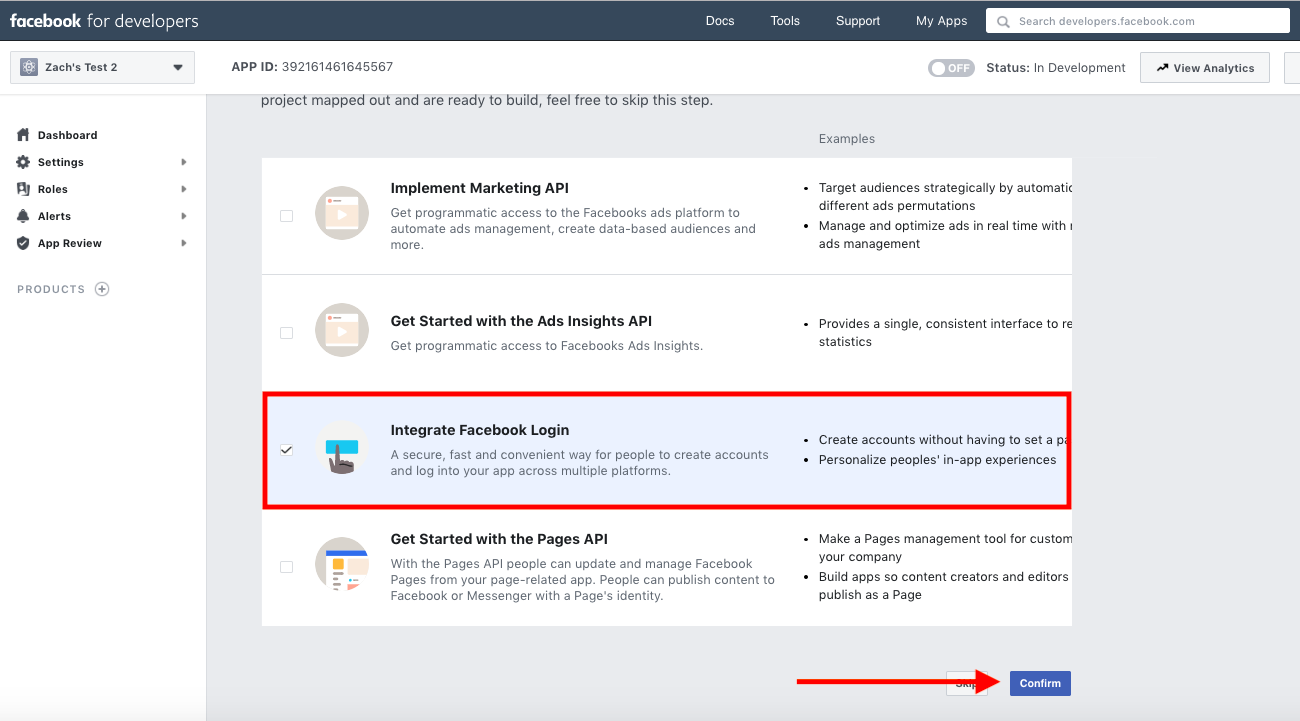Open App Review in sidebar

pyautogui.click(x=70, y=243)
